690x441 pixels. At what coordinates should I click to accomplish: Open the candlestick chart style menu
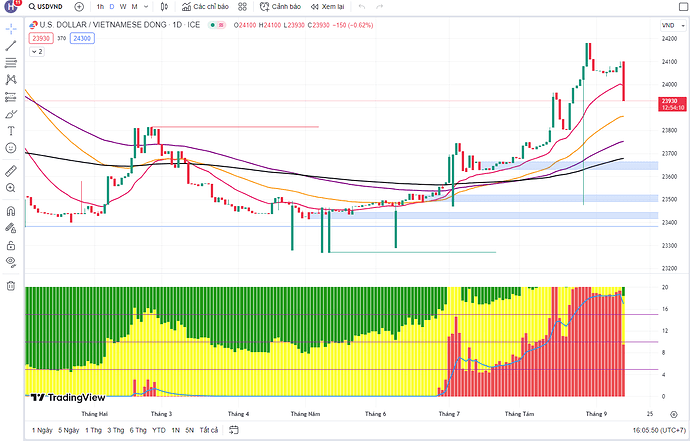click(x=165, y=7)
